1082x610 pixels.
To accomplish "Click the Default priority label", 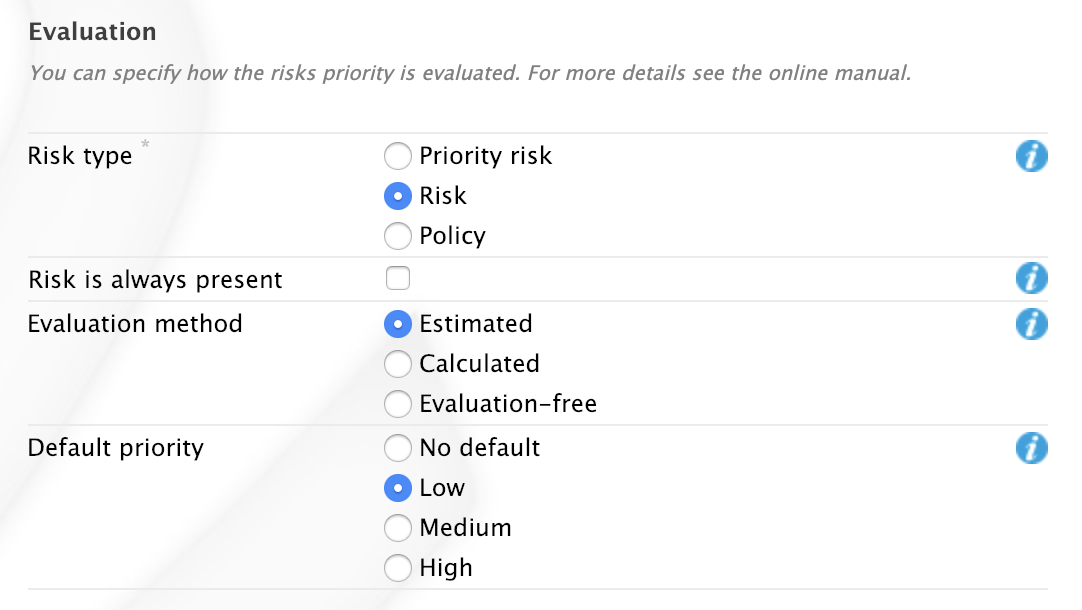I will coord(116,448).
